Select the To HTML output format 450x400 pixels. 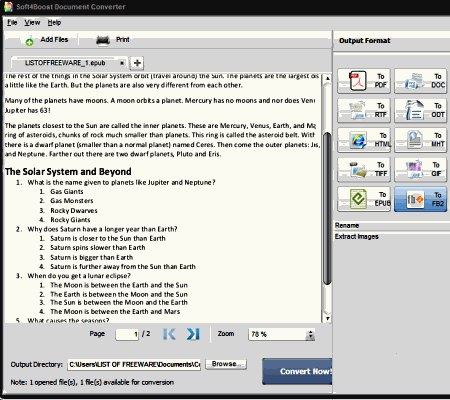(x=364, y=140)
